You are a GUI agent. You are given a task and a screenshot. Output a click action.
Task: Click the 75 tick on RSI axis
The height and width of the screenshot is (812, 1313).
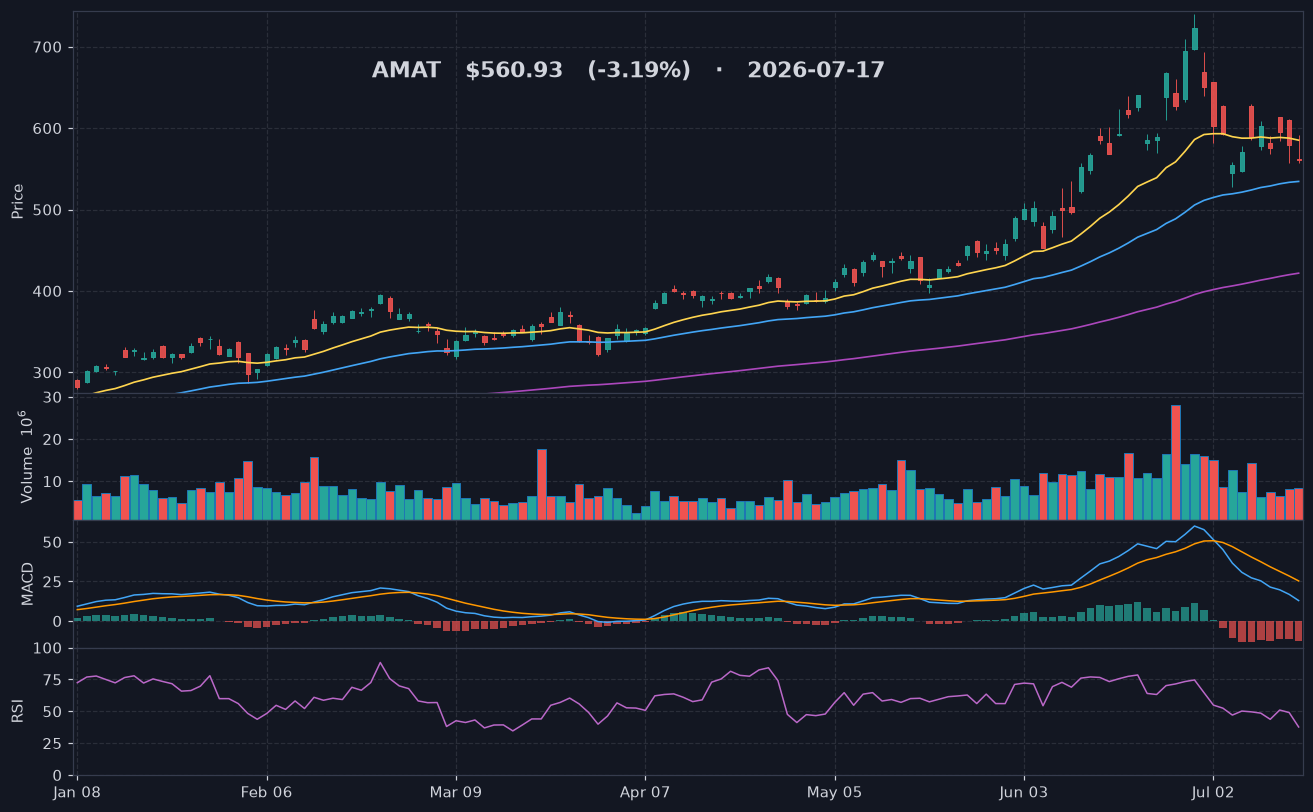click(54, 681)
